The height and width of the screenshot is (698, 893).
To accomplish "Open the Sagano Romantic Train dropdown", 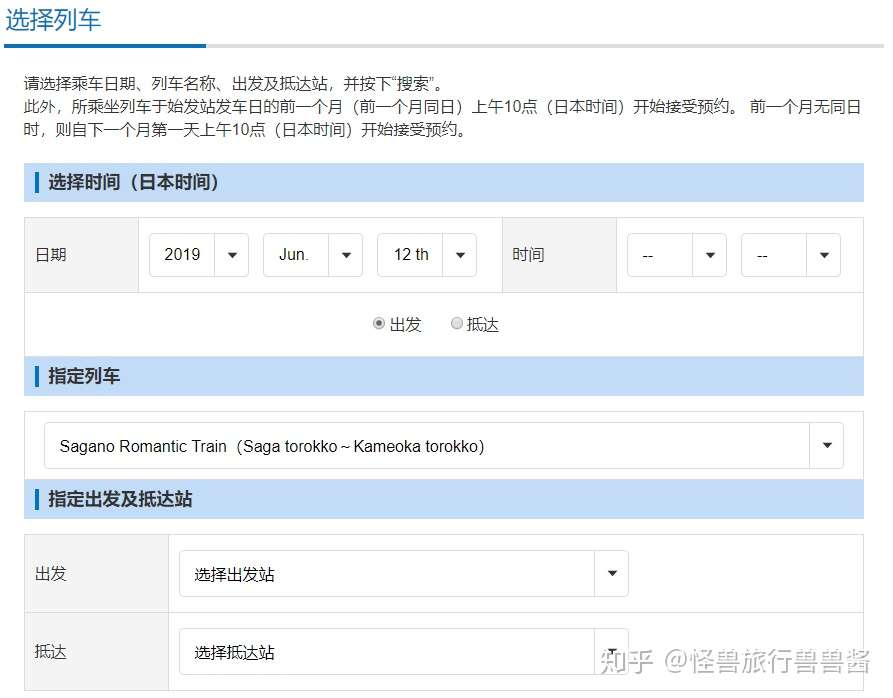I will click(444, 446).
